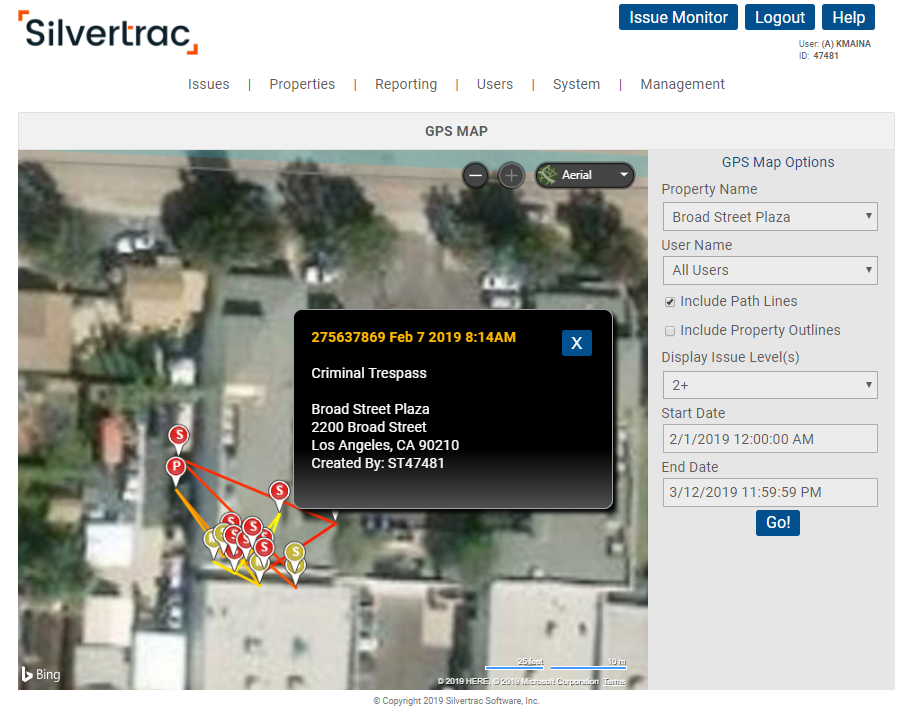Click the Bing logo in the map corner
914x715 pixels.
(x=40, y=675)
